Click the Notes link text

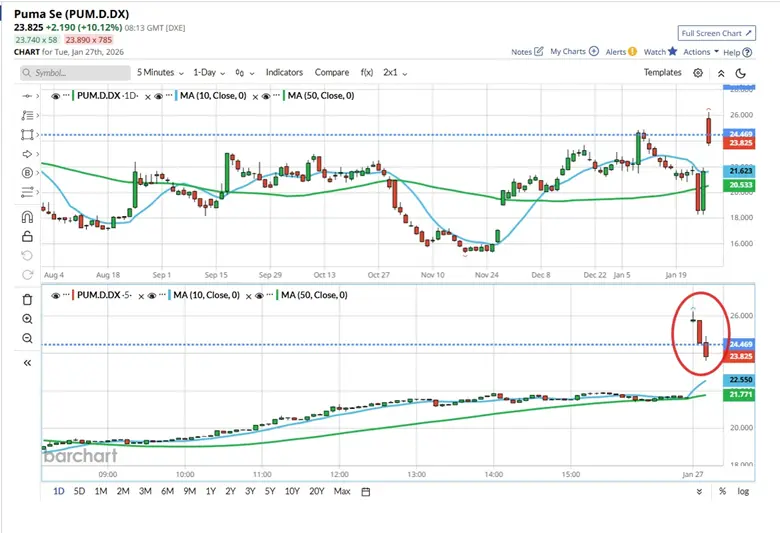(522, 51)
